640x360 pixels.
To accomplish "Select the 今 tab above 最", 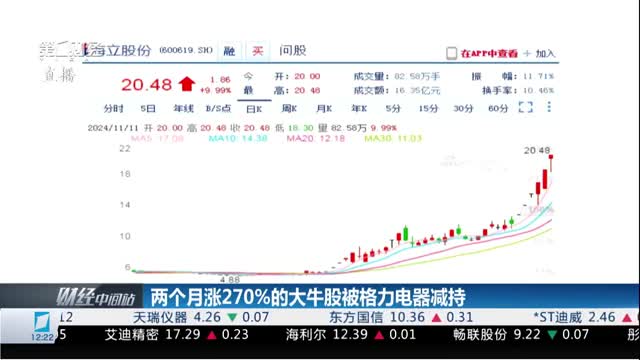I will (248, 76).
